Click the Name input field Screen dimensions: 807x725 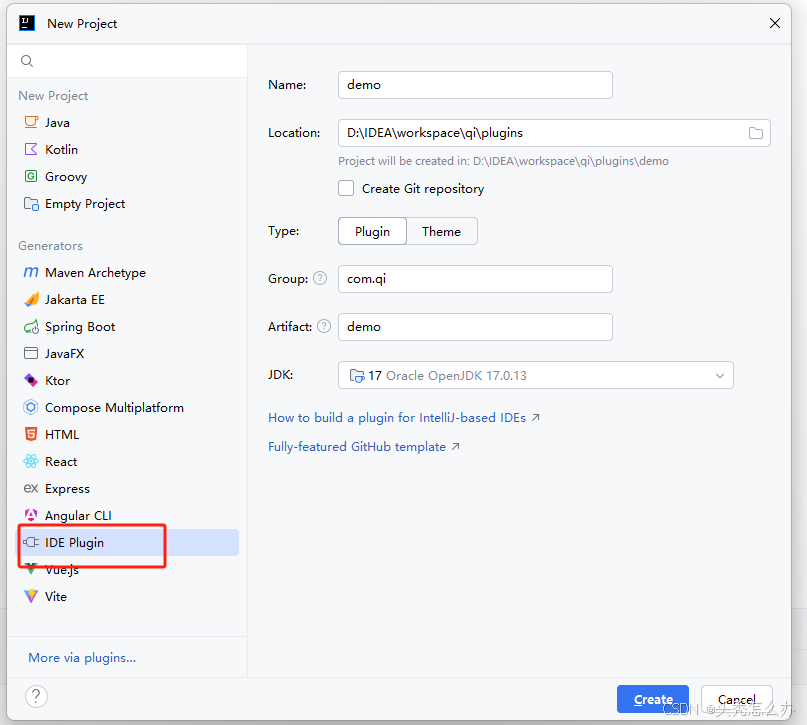[475, 85]
